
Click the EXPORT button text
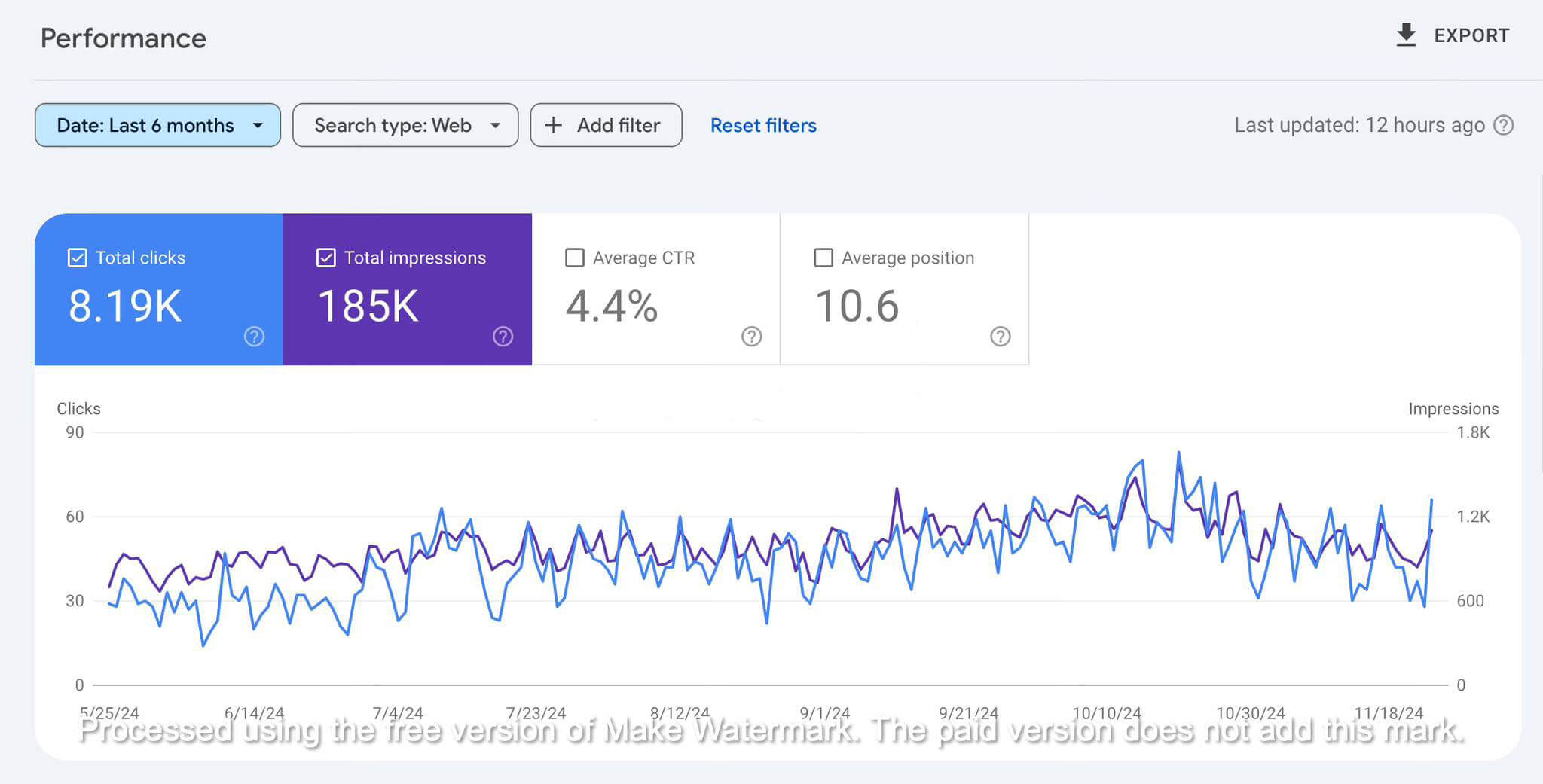click(x=1471, y=35)
